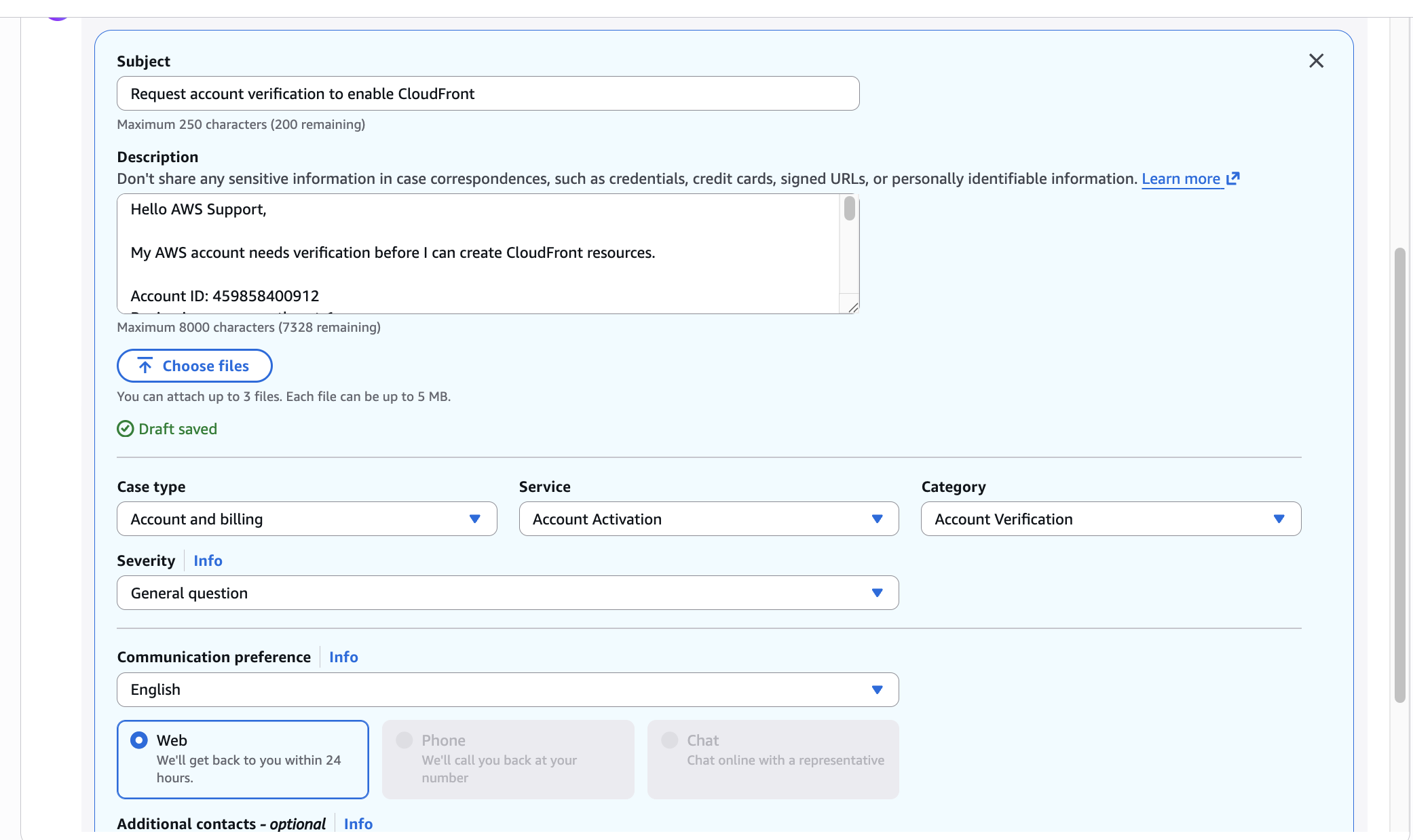The height and width of the screenshot is (840, 1413).
Task: Click the text 'Account ID: 459858400912'
Action: [225, 296]
